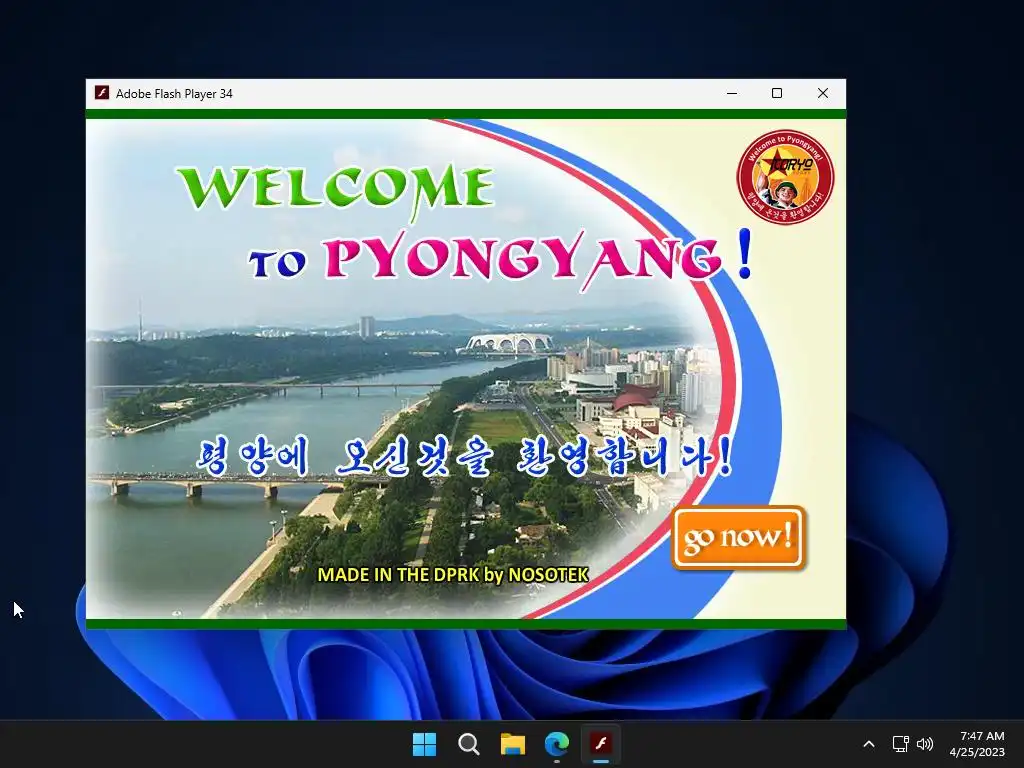This screenshot has width=1024, height=768.
Task: Click the pink "PYONGYANG" heading text
Action: click(x=522, y=259)
